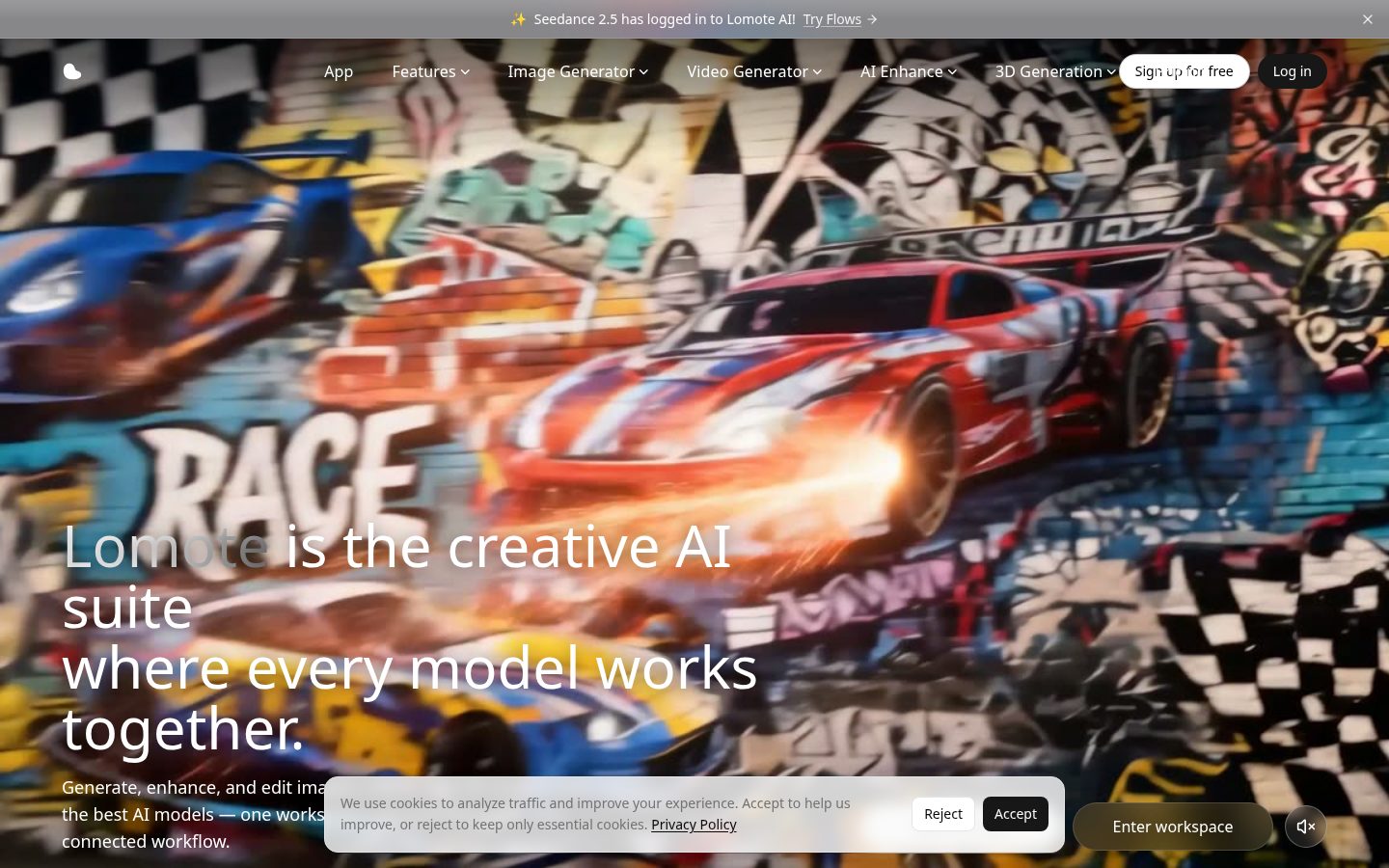Click the Lomote cloud logo icon

tap(72, 71)
